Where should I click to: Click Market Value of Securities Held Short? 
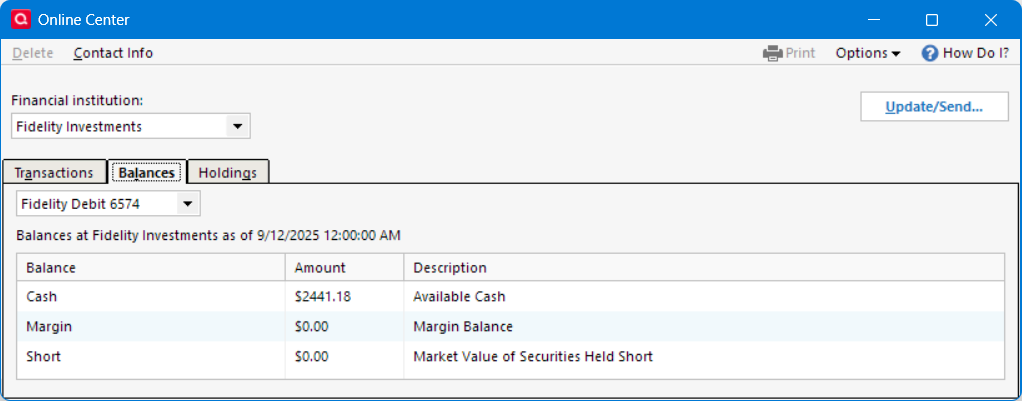[x=533, y=357]
